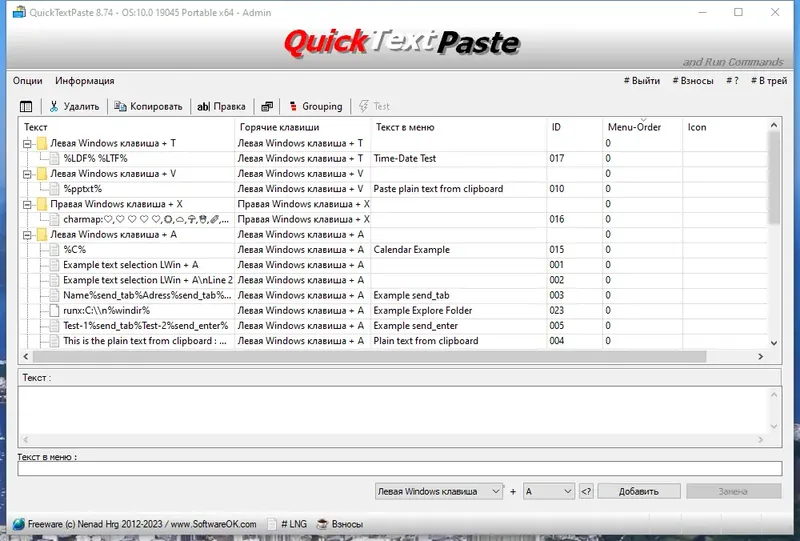This screenshot has height=541, width=800.
Task: Open the www.SoftwareOK.com freeware link
Action: (213, 524)
